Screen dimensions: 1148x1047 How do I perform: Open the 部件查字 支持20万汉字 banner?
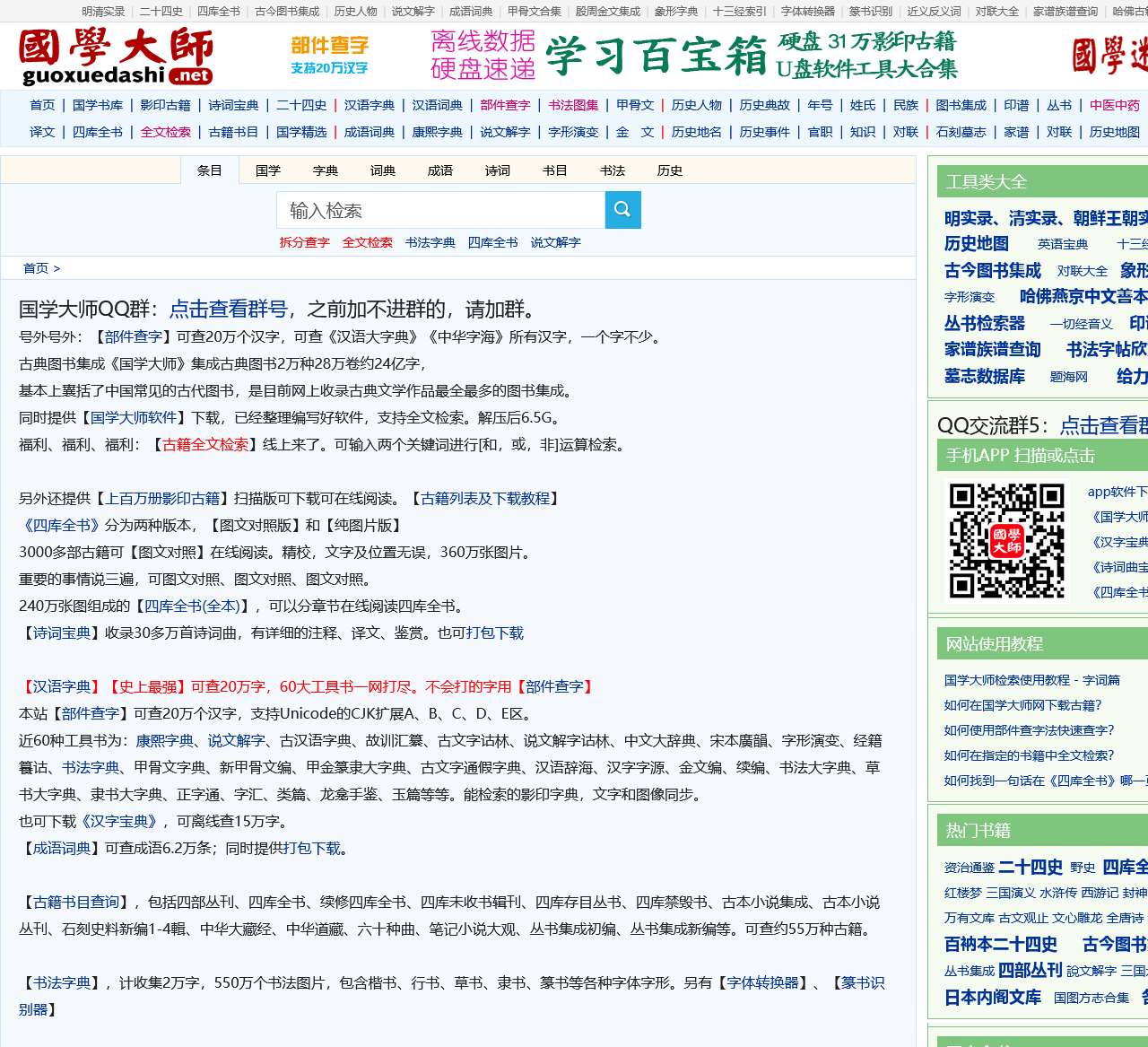click(x=329, y=56)
